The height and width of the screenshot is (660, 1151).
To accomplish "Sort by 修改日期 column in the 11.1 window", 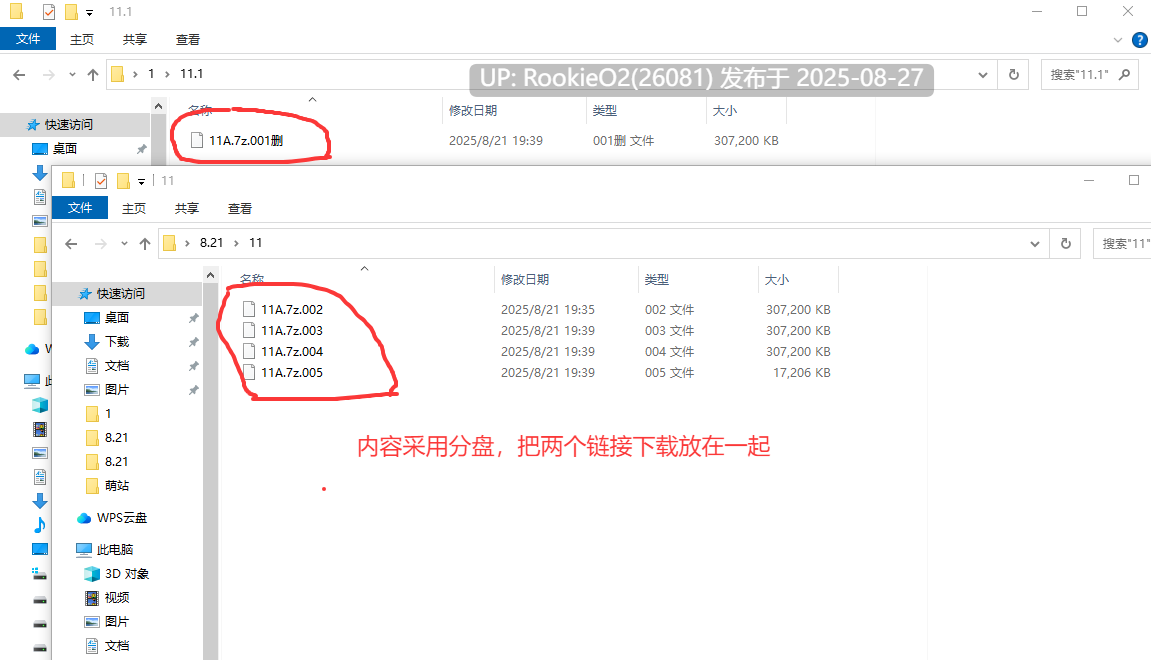I will point(473,111).
